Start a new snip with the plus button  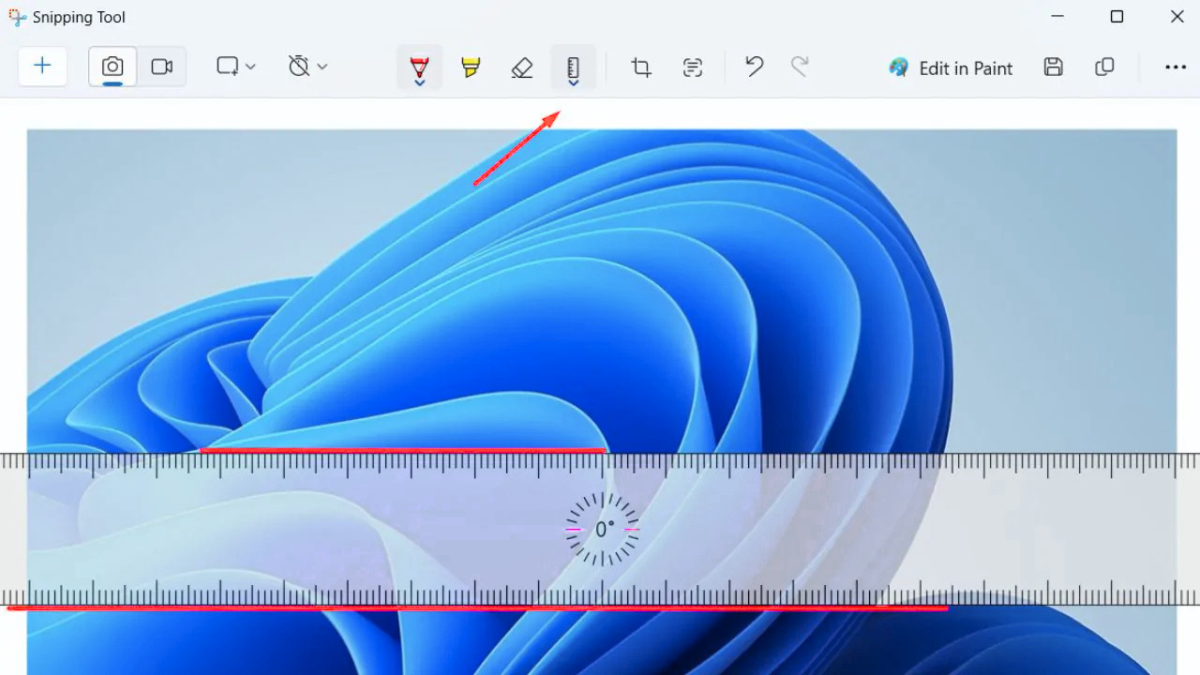click(x=43, y=66)
